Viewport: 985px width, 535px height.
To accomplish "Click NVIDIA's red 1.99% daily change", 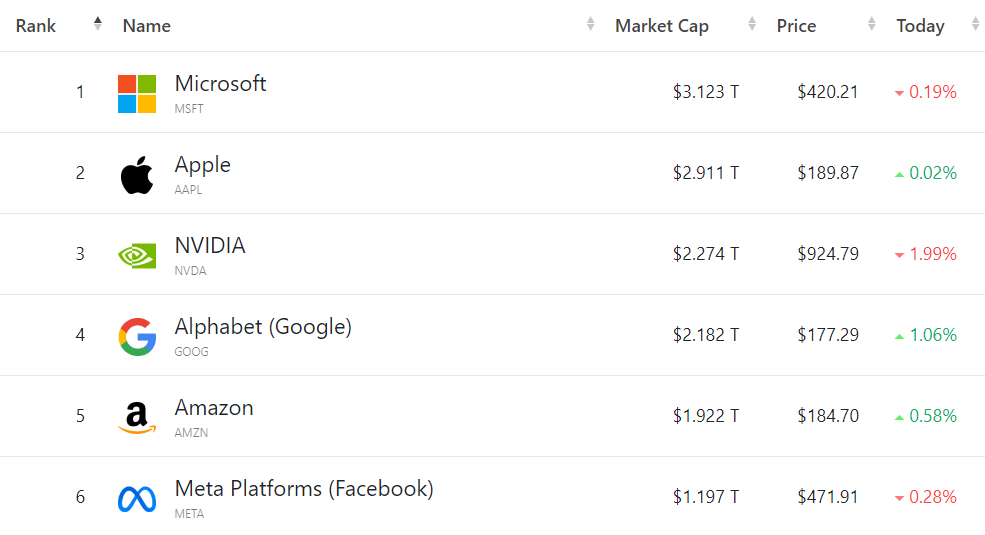I will pyautogui.click(x=932, y=254).
